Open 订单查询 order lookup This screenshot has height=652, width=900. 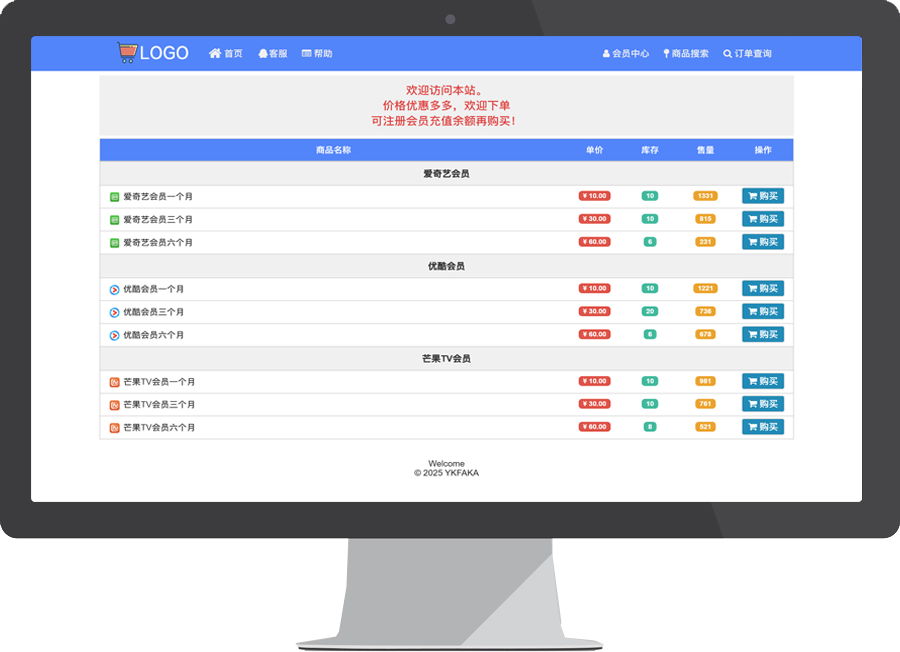coord(748,54)
